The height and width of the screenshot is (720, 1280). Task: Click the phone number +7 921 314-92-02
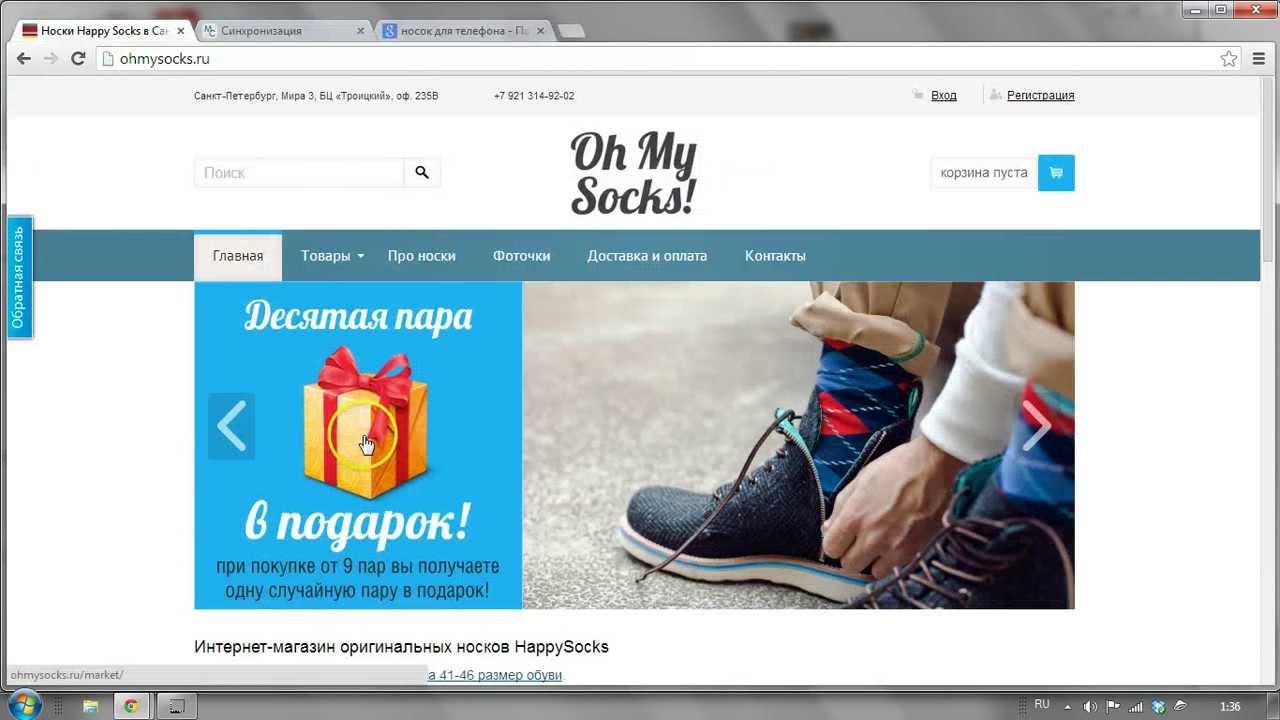(x=534, y=96)
